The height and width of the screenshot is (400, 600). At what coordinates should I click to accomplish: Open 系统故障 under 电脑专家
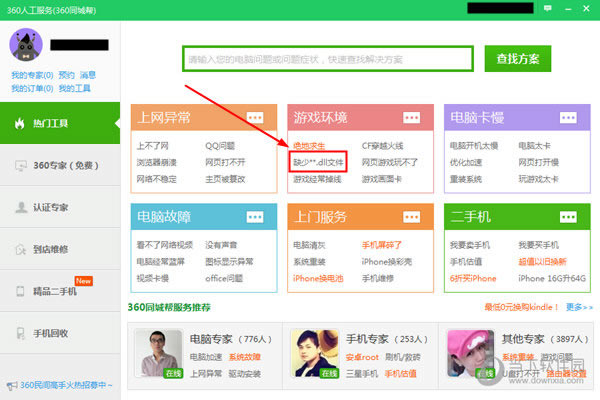(x=245, y=357)
